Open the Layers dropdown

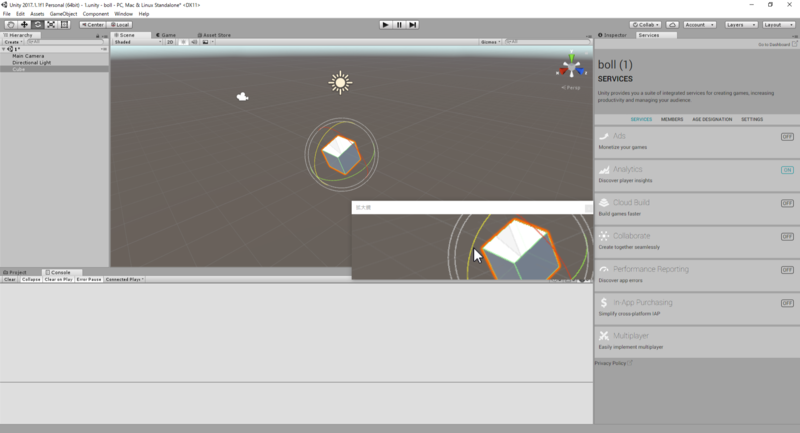tap(741, 24)
